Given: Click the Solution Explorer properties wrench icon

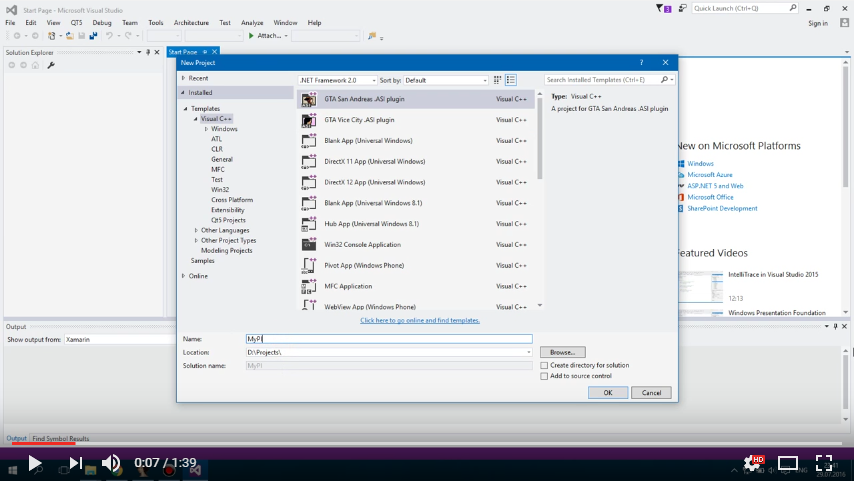Looking at the screenshot, I should click(x=51, y=65).
